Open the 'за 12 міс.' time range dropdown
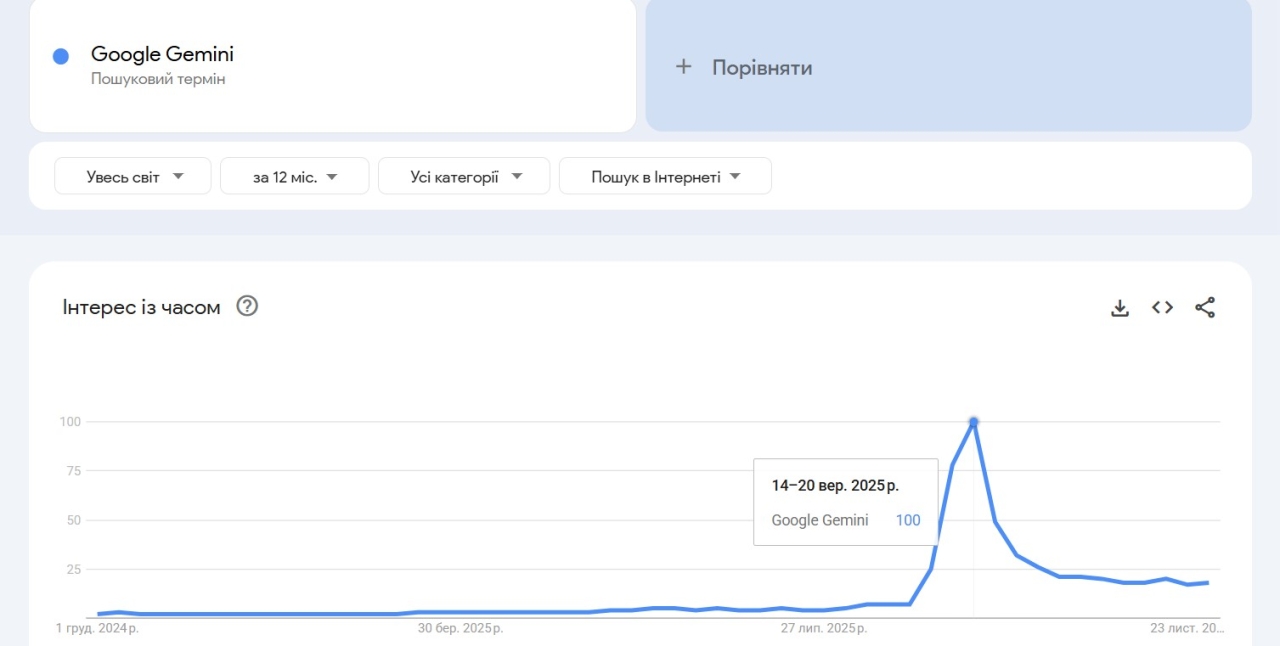Viewport: 1280px width, 646px height. 294,175
